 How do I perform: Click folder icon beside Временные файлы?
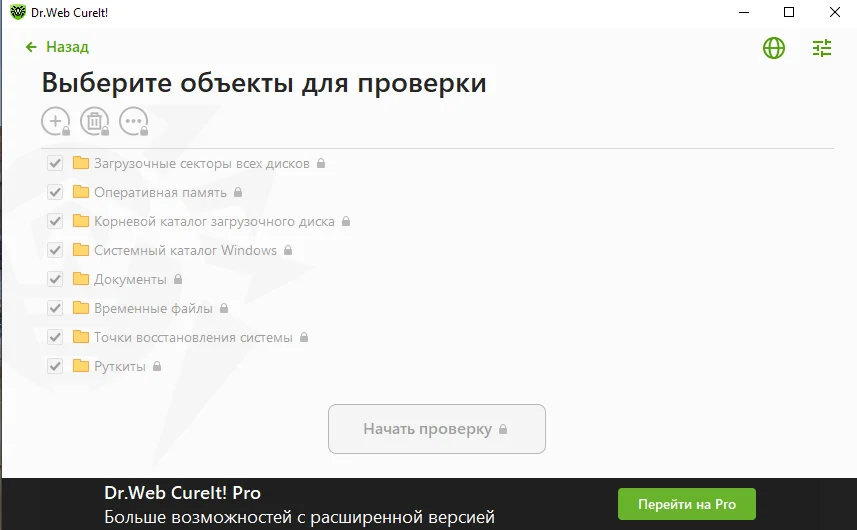pos(81,308)
